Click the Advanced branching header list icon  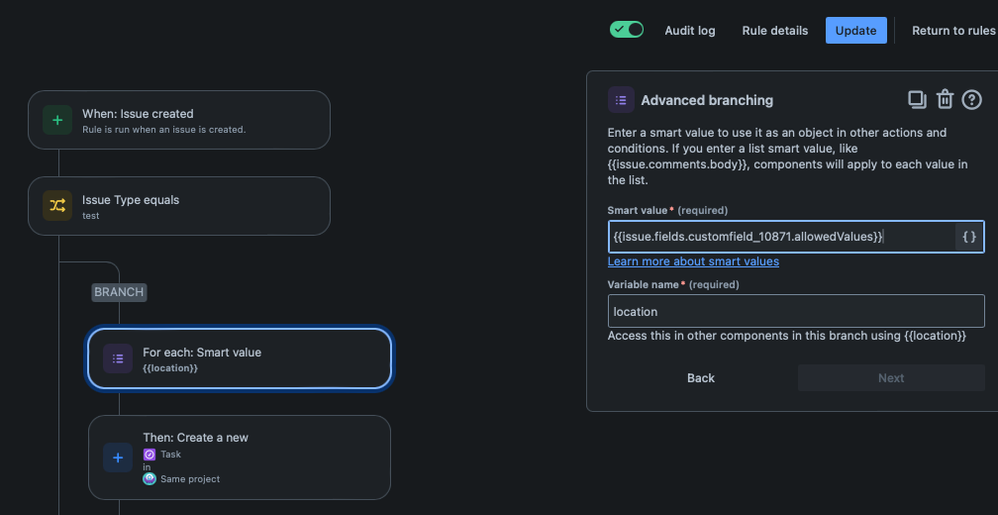(621, 100)
